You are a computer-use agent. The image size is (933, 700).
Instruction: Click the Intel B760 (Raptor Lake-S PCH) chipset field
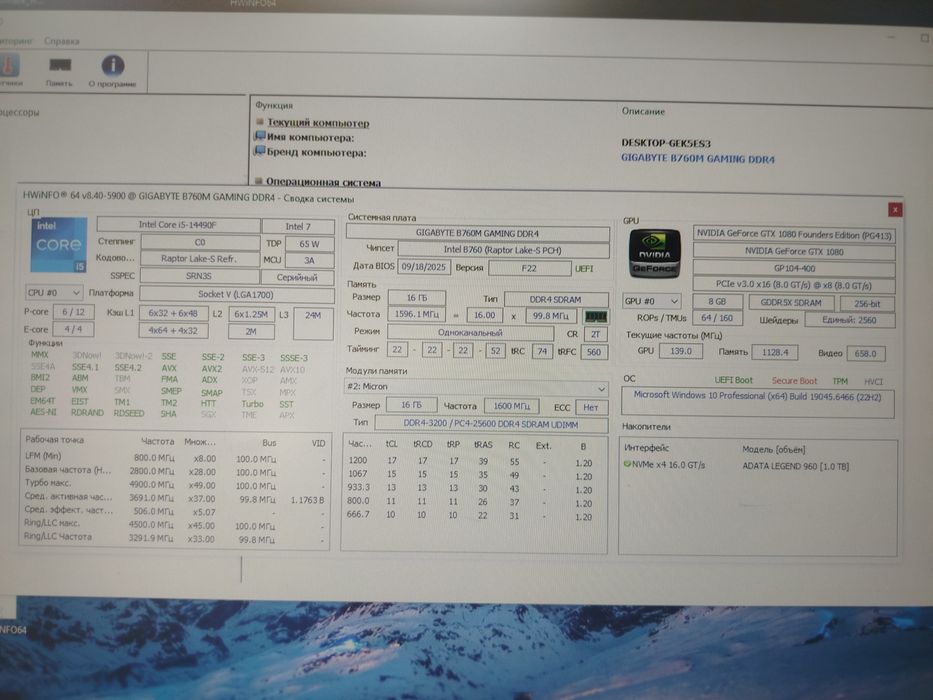(503, 250)
